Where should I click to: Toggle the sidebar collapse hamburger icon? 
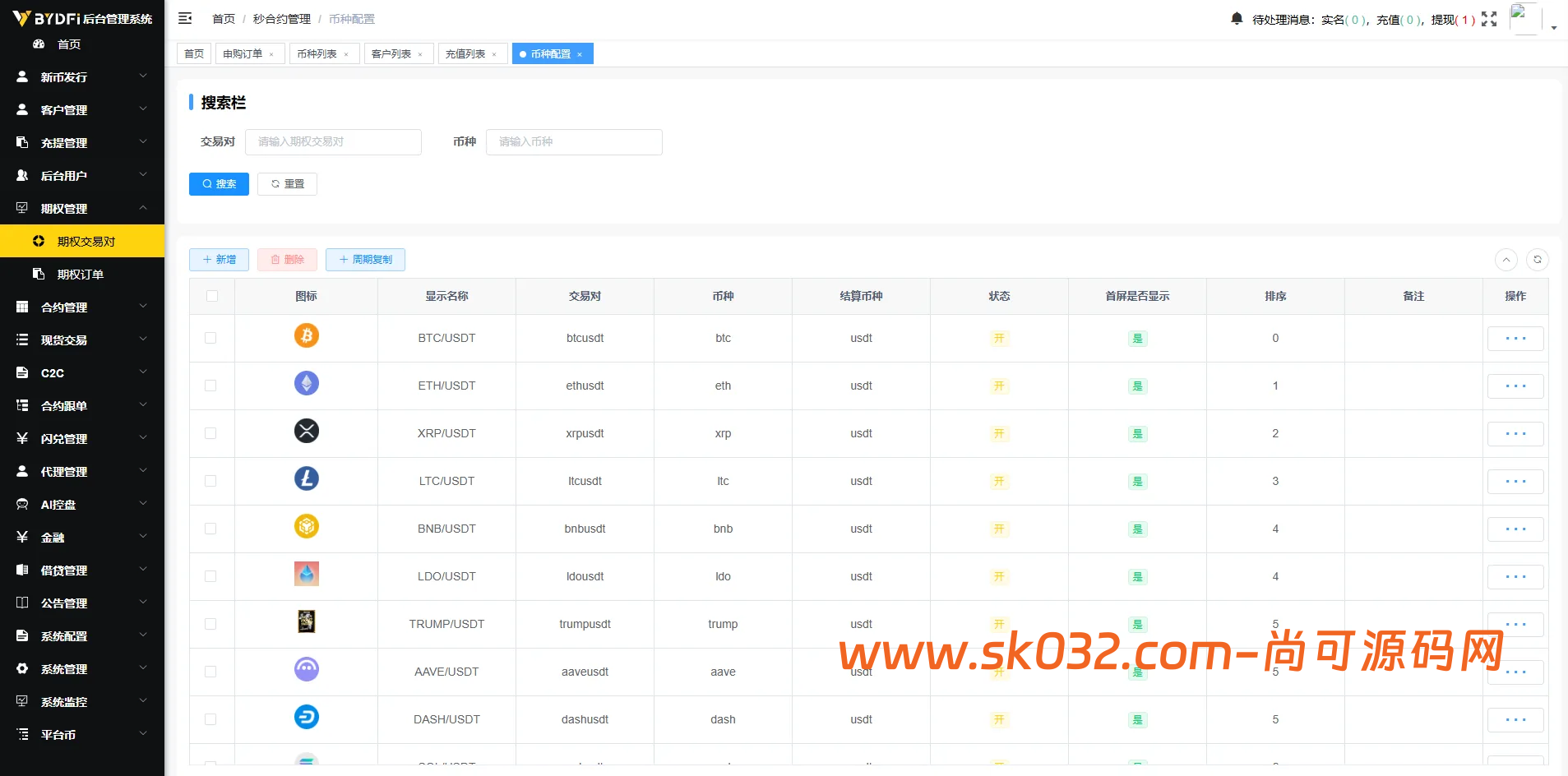coord(185,18)
